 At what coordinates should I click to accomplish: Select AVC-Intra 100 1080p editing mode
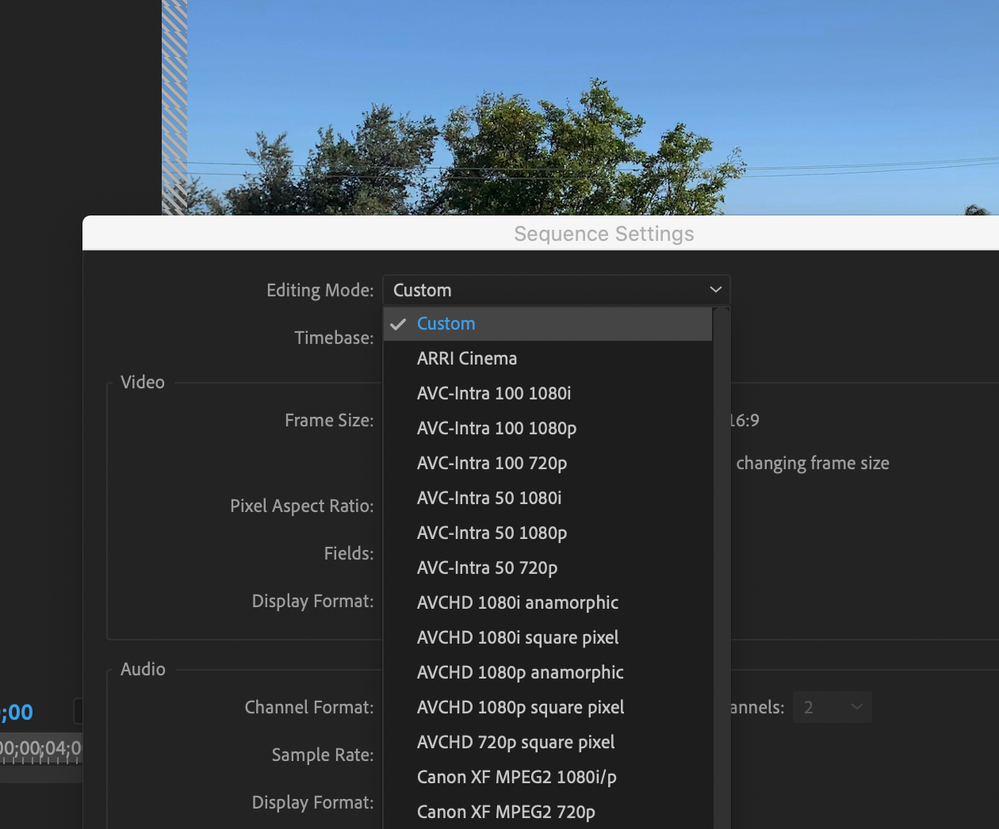pyautogui.click(x=496, y=428)
